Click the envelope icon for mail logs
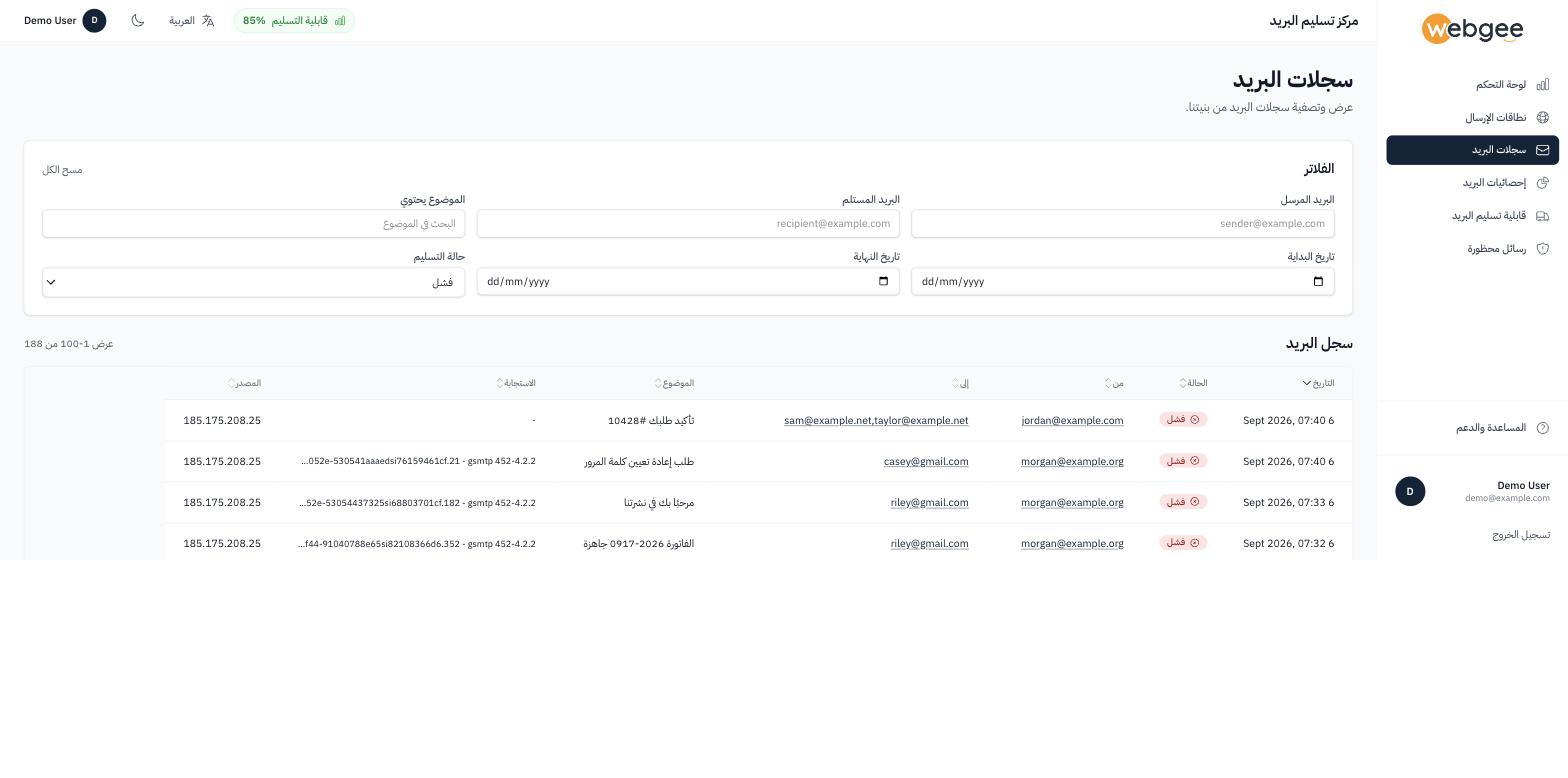The image size is (1568, 778). [1543, 150]
